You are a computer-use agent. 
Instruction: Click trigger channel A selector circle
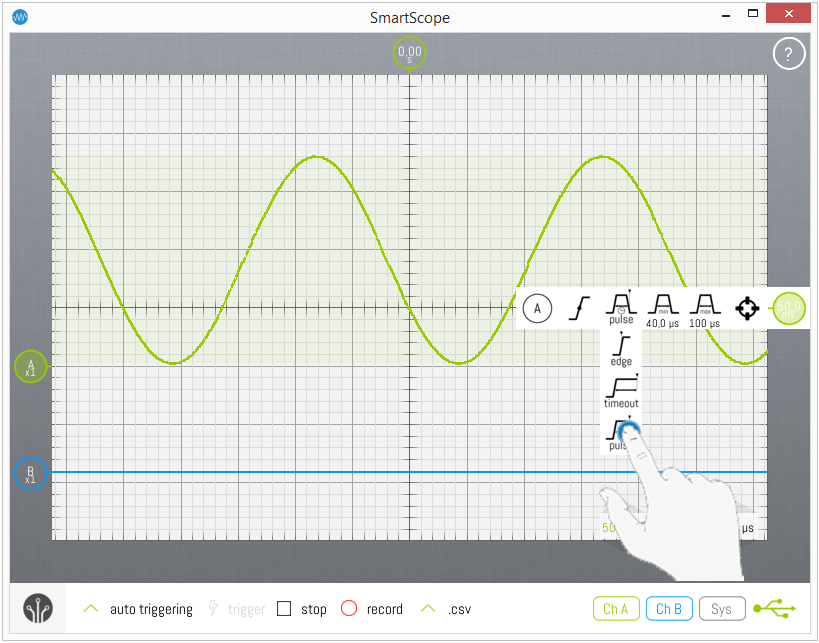[x=537, y=308]
